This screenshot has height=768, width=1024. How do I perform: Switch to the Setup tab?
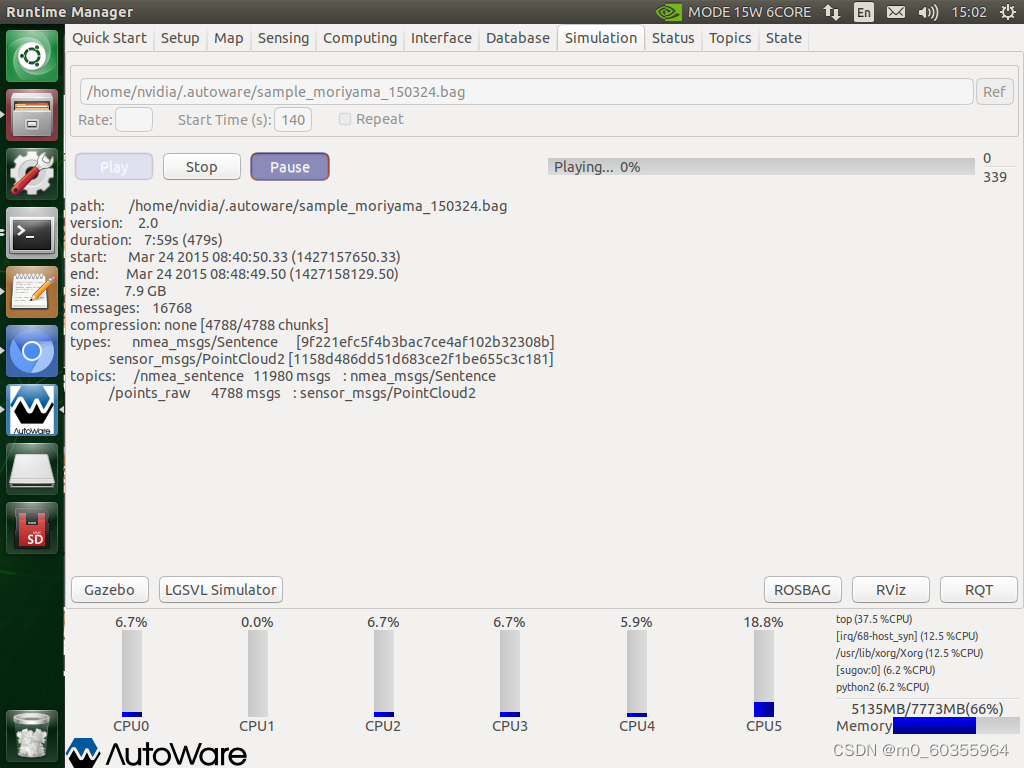point(180,38)
